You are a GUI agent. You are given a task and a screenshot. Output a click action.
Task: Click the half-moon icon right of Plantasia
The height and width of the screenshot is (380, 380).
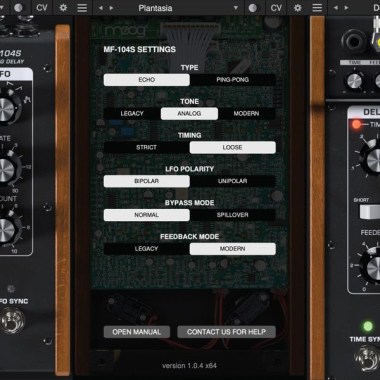tap(253, 8)
